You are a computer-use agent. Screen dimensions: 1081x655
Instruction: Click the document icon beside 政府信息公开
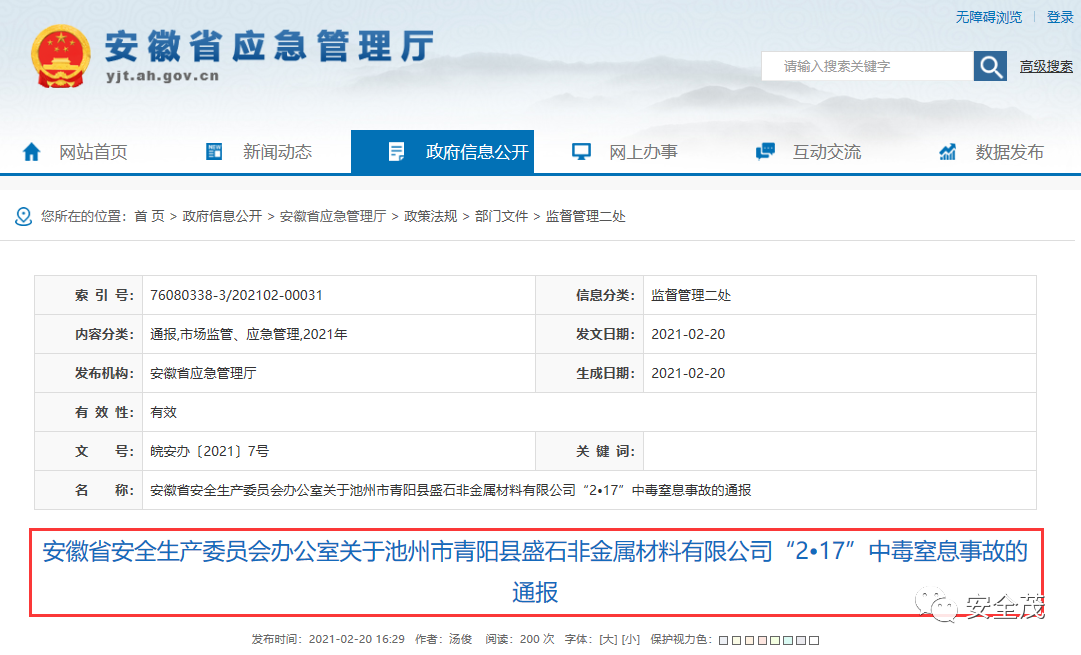click(396, 152)
